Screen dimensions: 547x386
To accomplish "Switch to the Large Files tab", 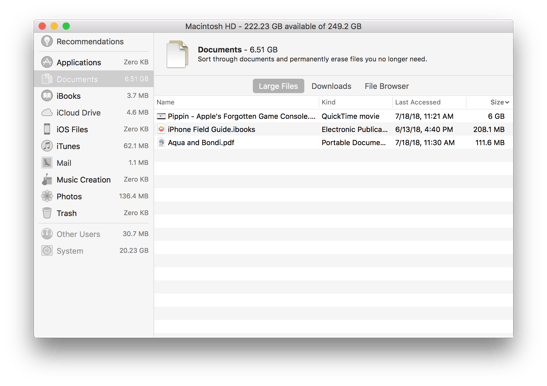I will click(278, 86).
